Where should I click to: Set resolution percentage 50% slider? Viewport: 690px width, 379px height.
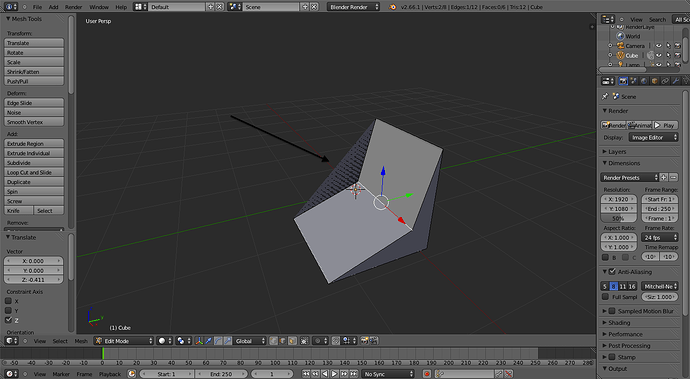[x=619, y=218]
